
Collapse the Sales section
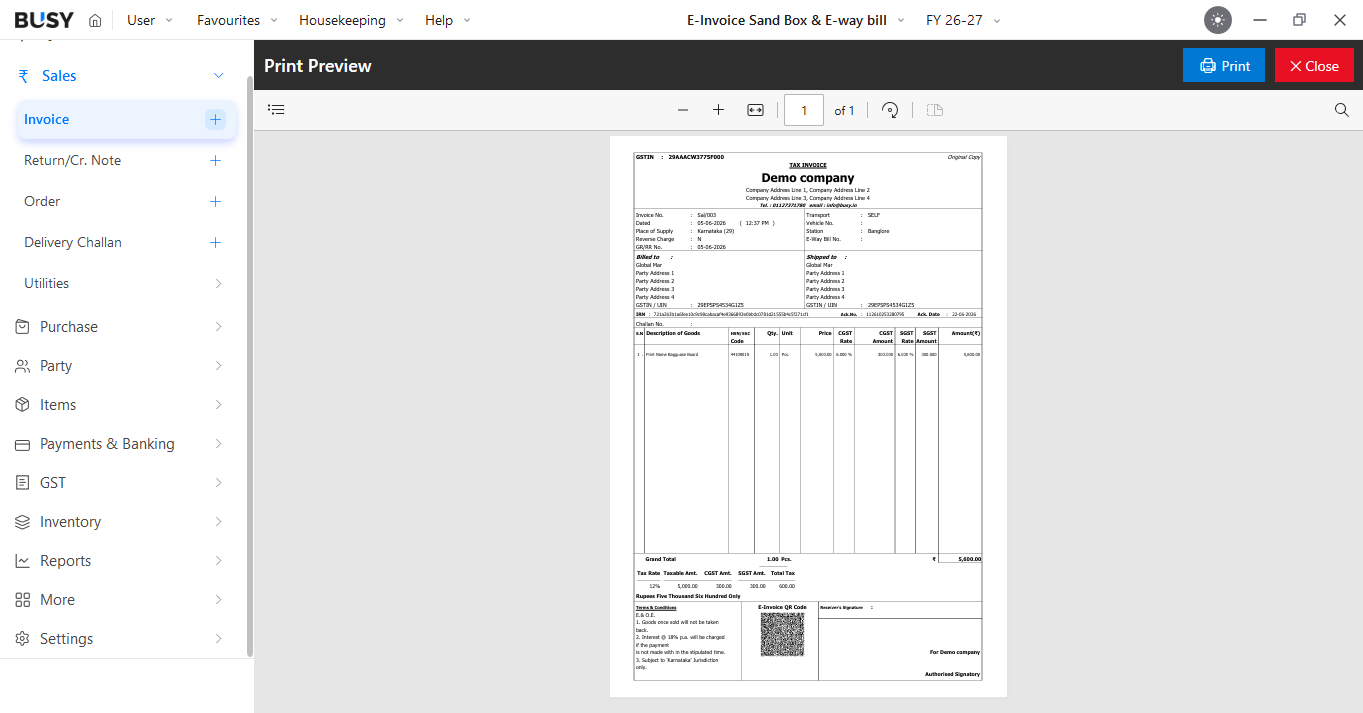(218, 76)
